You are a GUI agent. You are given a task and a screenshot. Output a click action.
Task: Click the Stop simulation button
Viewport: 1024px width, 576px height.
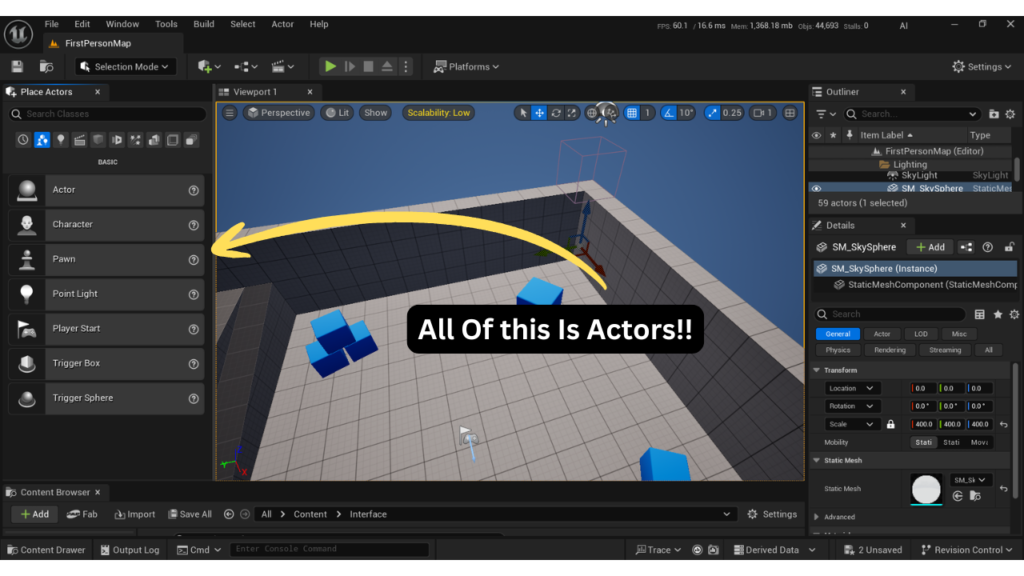(368, 67)
